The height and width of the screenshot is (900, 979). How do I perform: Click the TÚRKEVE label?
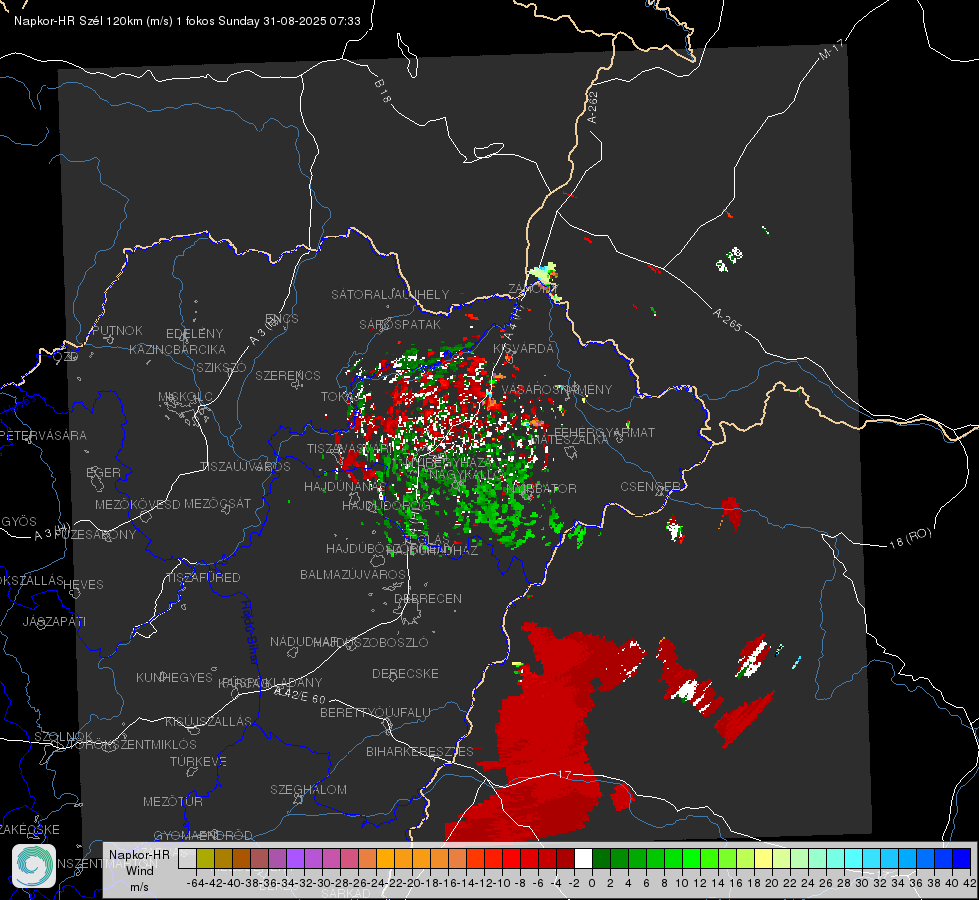[199, 761]
